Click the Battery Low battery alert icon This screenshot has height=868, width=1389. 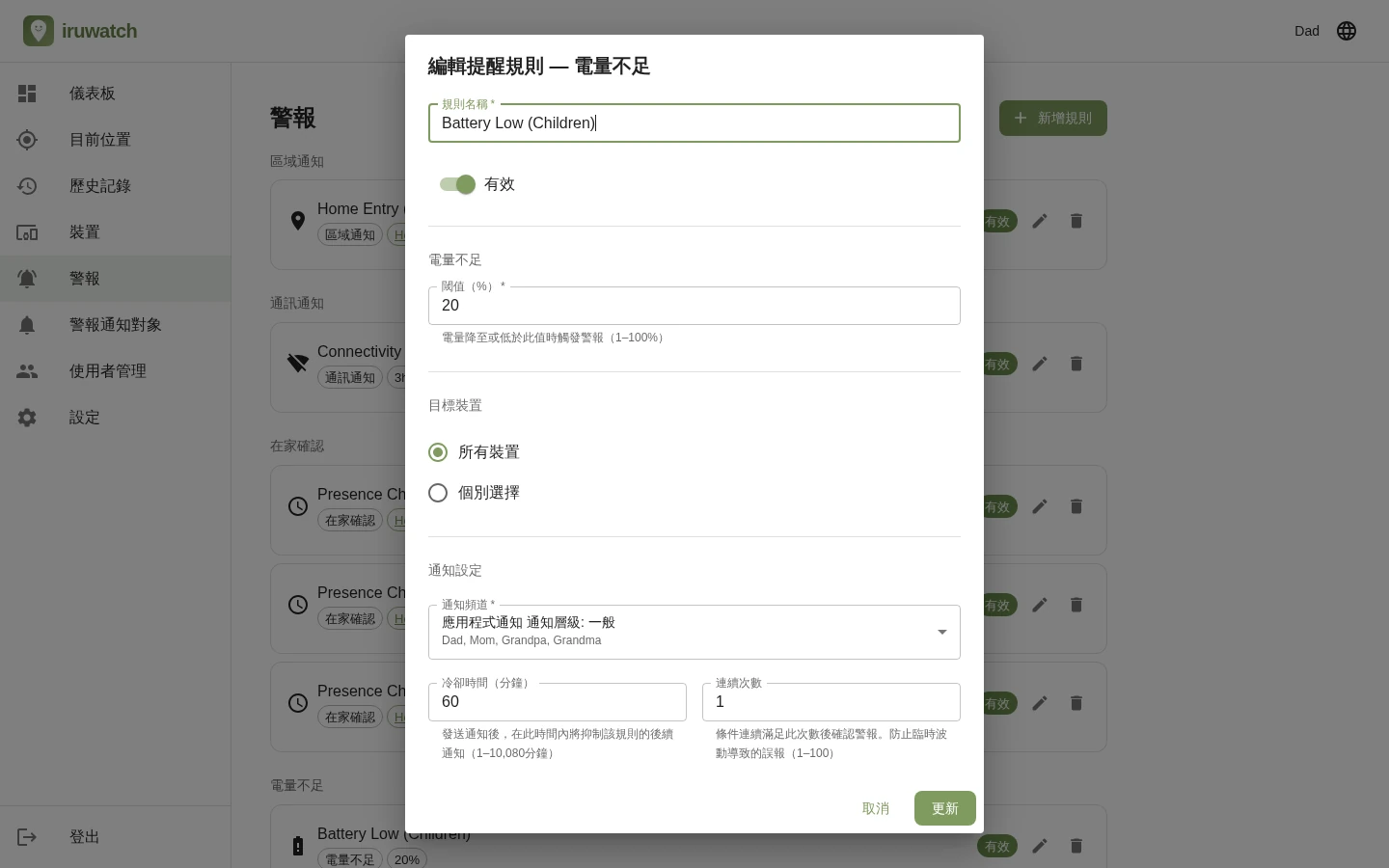coord(298,846)
